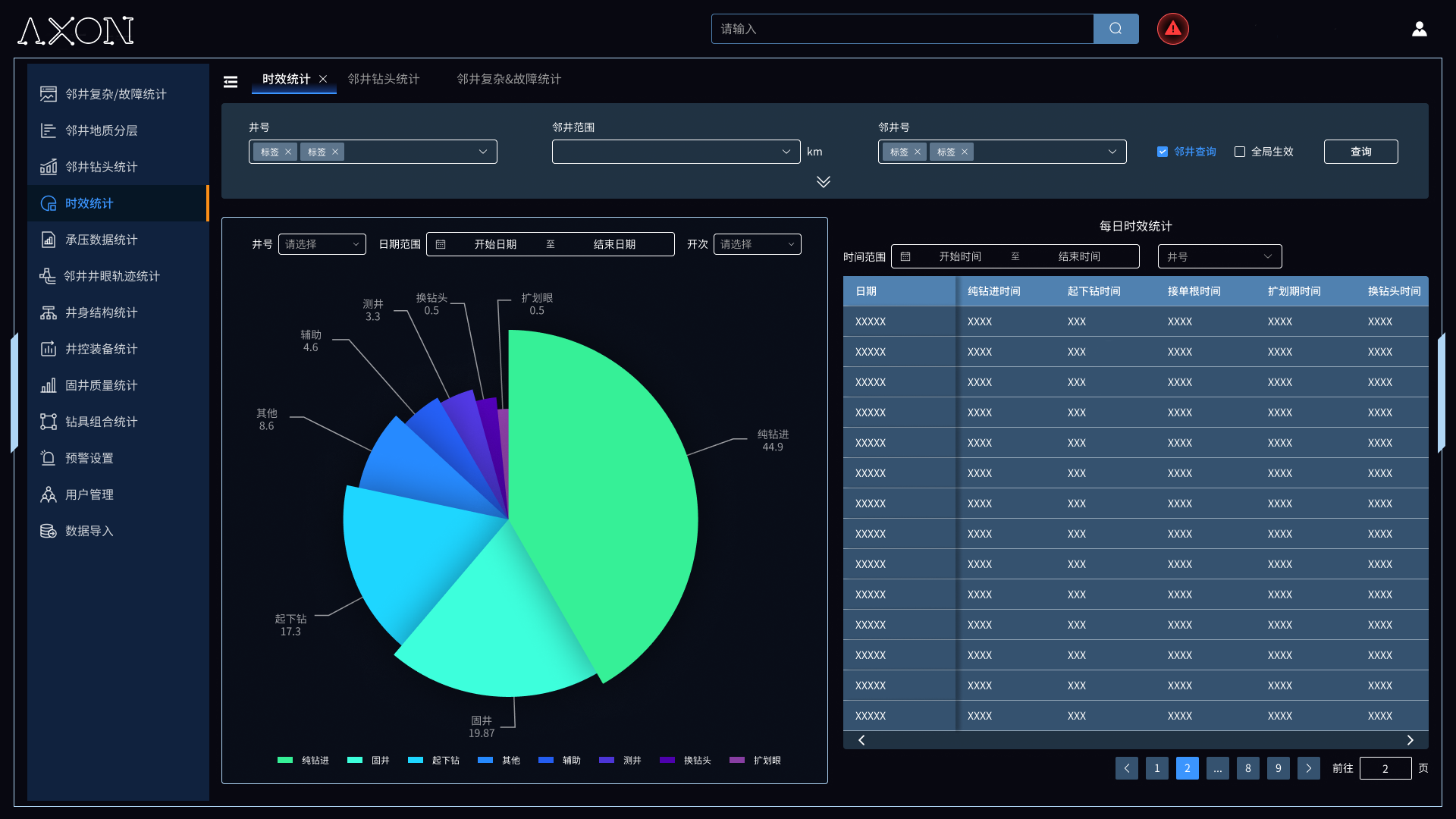Click the search magnifier button

(x=1116, y=29)
